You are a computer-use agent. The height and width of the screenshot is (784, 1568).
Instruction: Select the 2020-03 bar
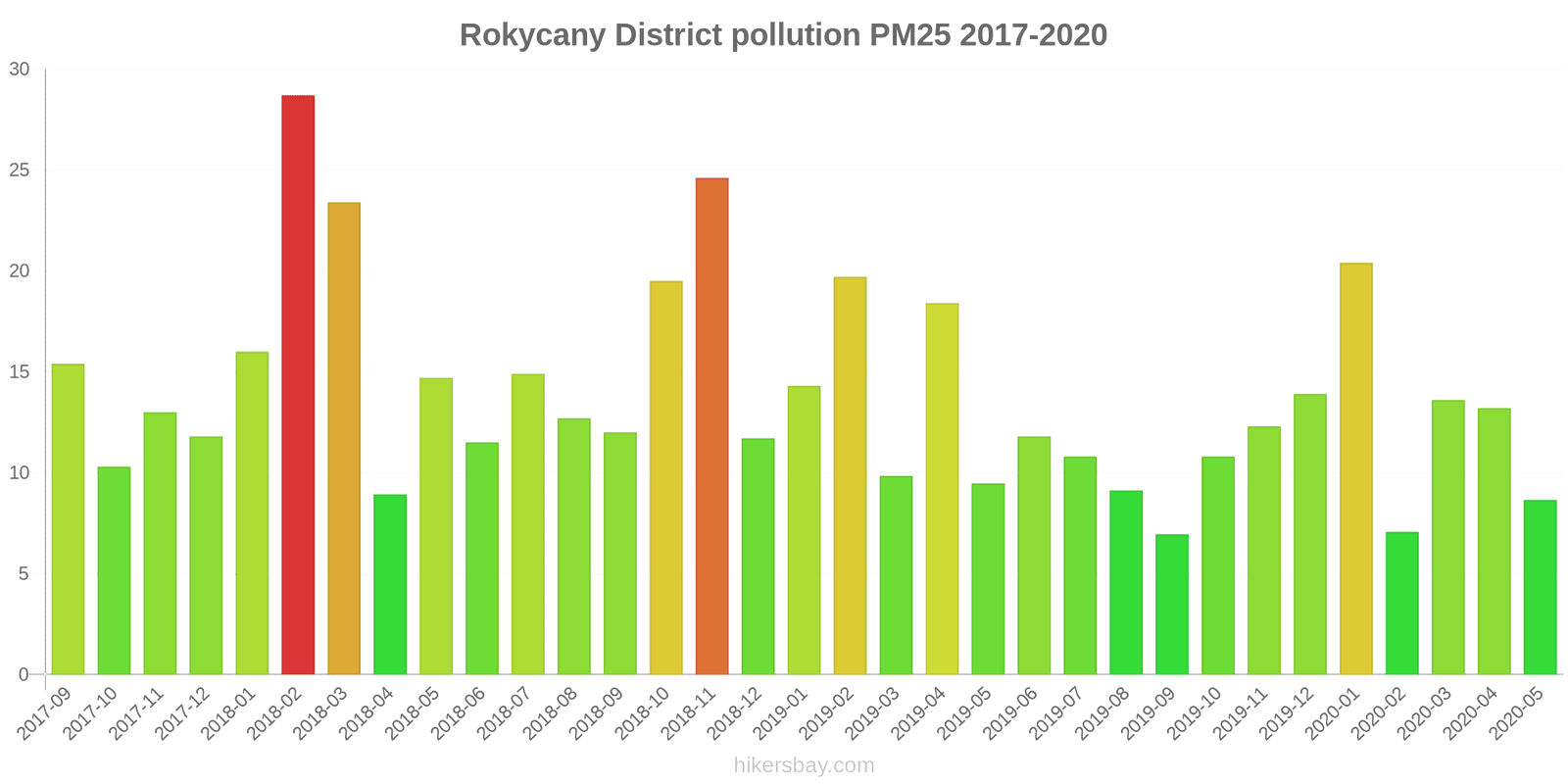point(1447,537)
